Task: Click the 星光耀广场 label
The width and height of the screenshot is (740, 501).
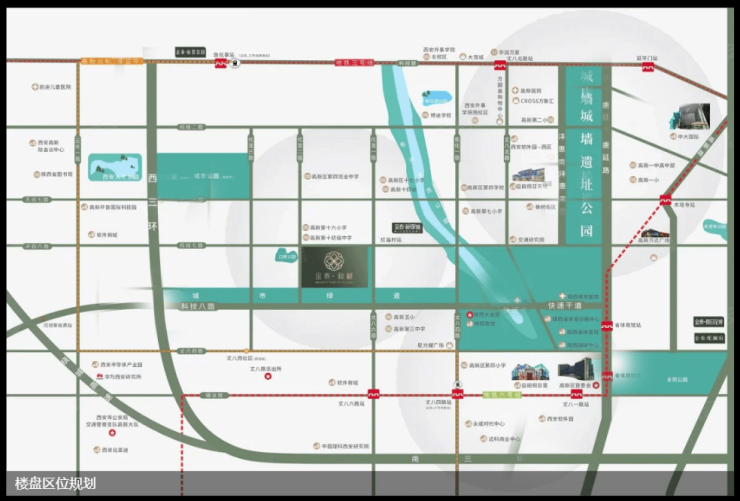Action: point(430,345)
